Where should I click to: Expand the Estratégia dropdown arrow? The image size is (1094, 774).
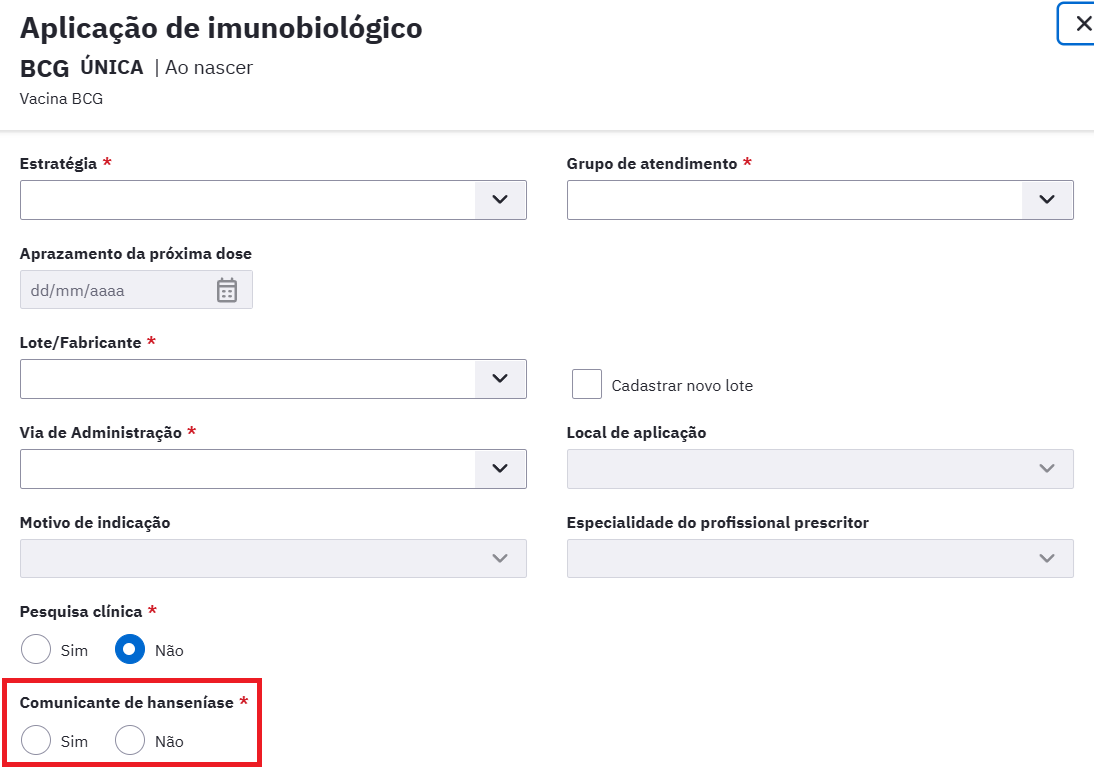pyautogui.click(x=500, y=200)
